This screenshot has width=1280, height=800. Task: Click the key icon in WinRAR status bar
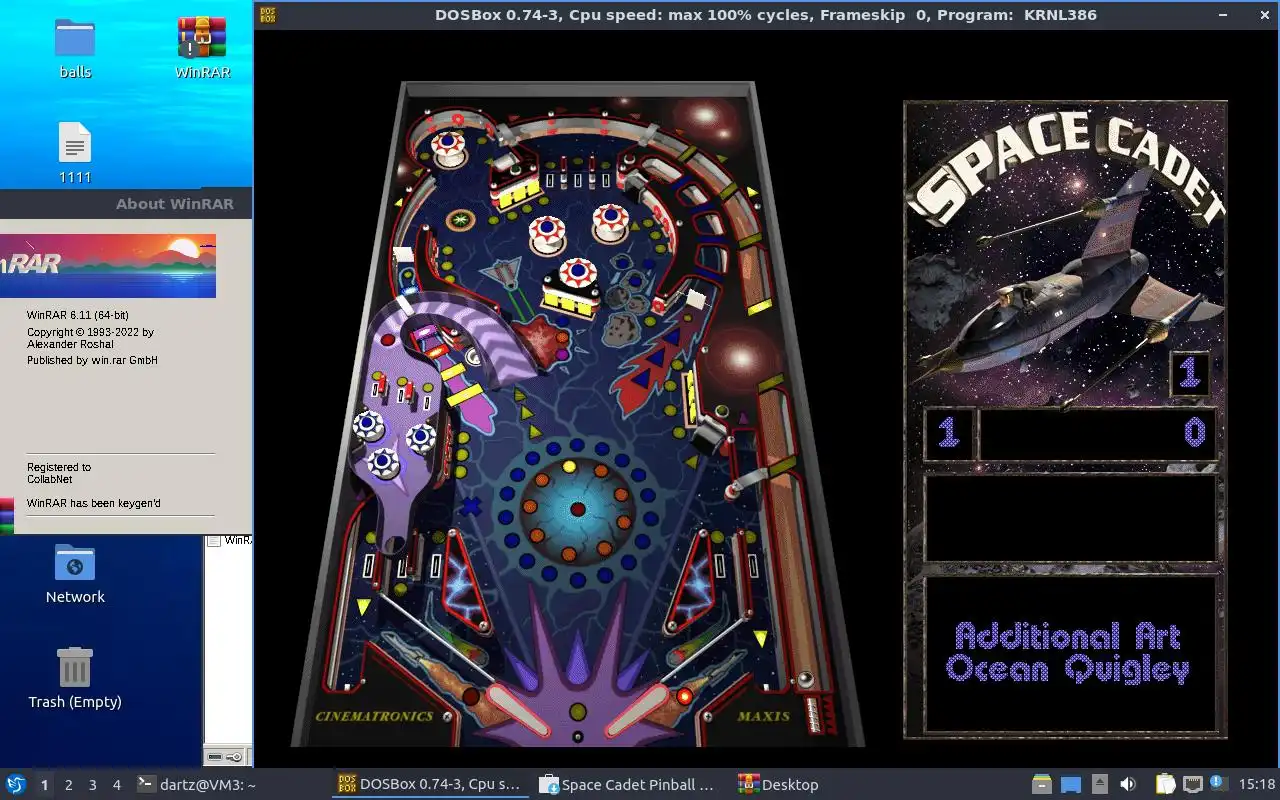click(x=234, y=756)
